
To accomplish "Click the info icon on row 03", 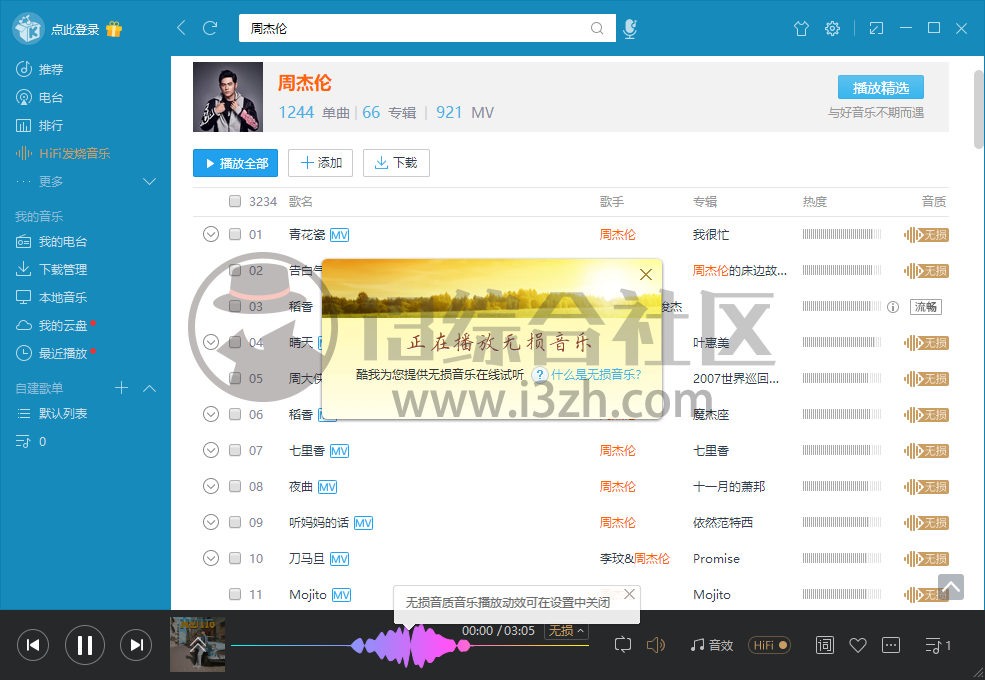I will click(x=893, y=307).
